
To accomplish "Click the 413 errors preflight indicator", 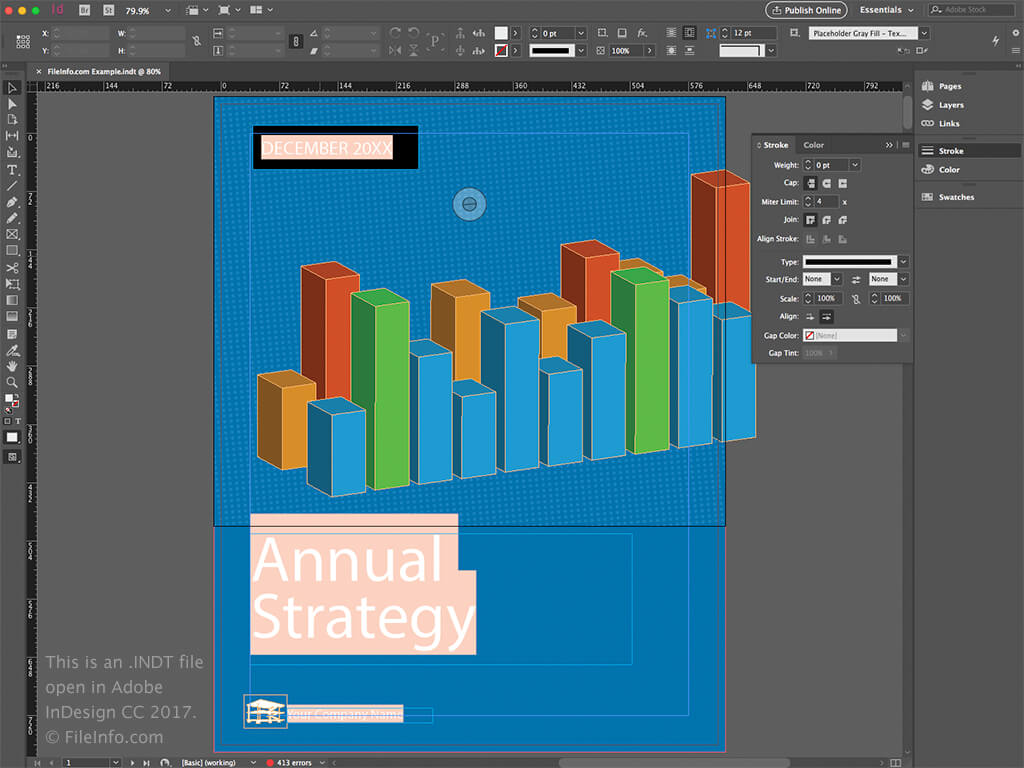I will pos(289,762).
